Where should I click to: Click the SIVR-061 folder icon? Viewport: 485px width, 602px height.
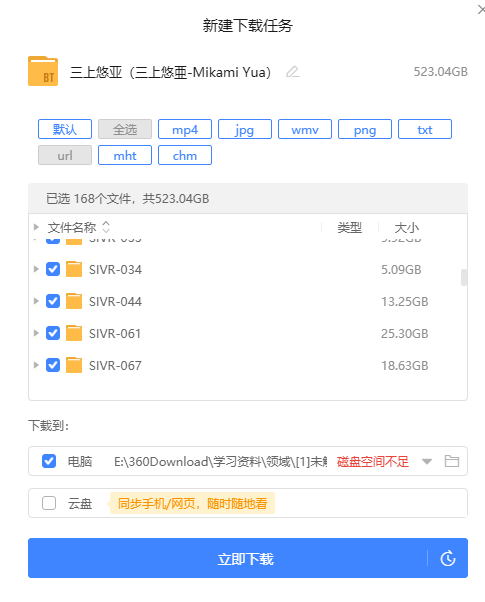74,333
